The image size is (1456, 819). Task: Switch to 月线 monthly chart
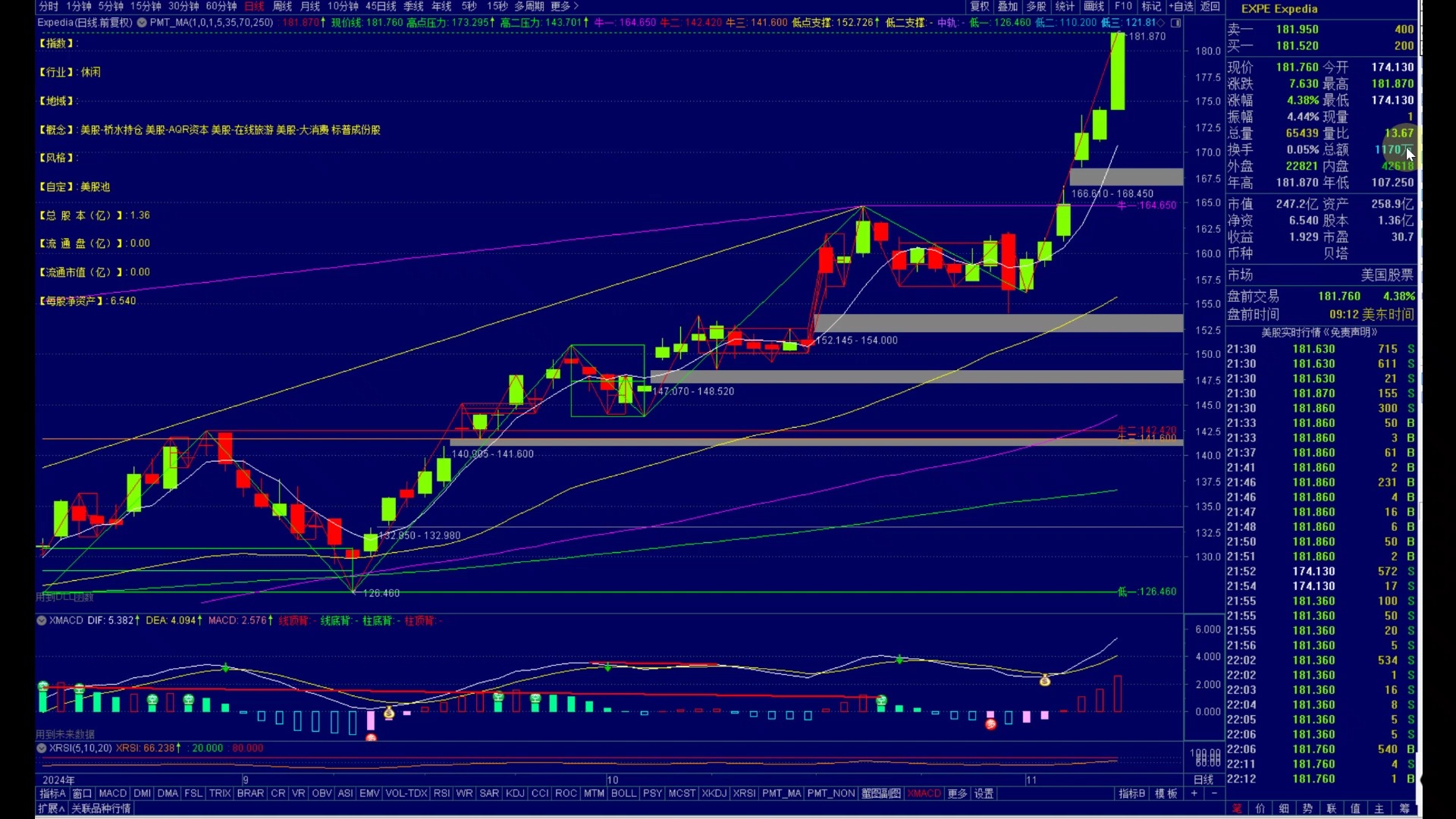(x=310, y=6)
